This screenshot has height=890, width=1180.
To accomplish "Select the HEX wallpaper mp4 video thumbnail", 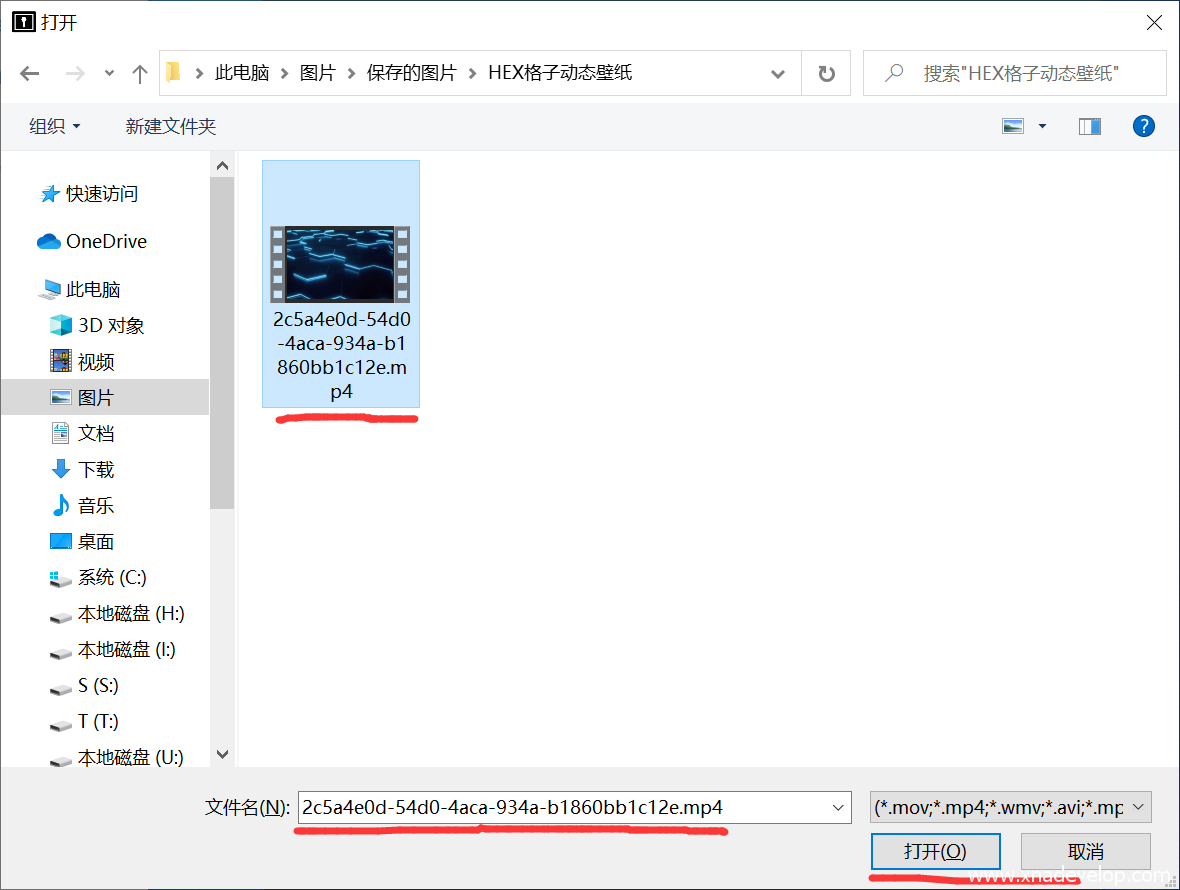I will coord(340,265).
